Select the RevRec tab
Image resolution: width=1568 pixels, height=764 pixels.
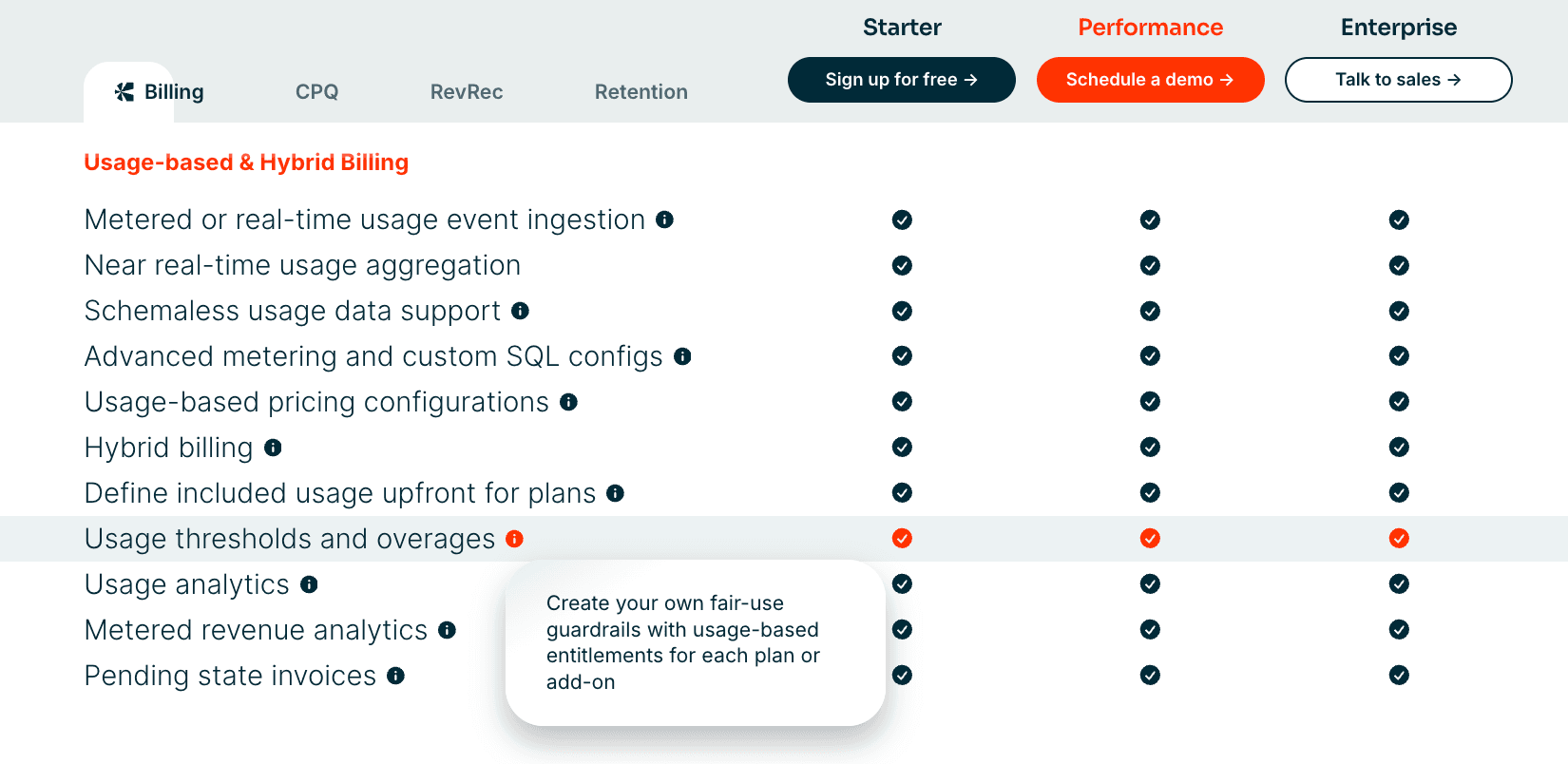point(466,92)
